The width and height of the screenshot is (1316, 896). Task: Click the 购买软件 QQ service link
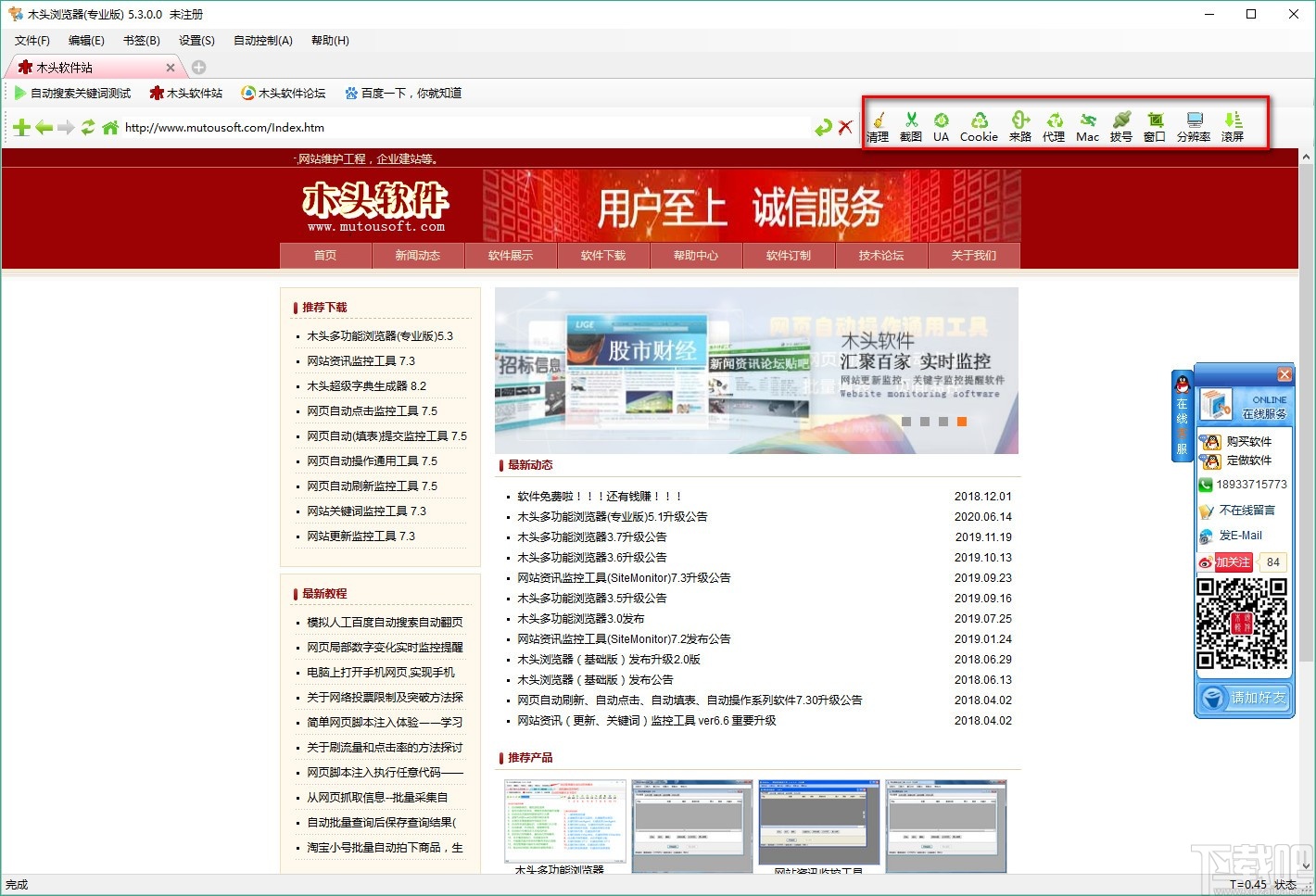pyautogui.click(x=1237, y=442)
